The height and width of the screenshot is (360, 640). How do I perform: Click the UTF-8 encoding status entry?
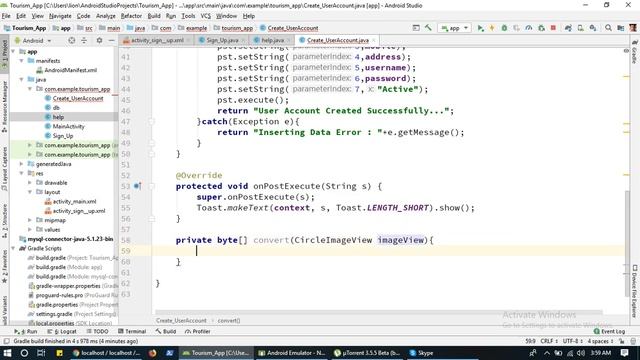[573, 341]
